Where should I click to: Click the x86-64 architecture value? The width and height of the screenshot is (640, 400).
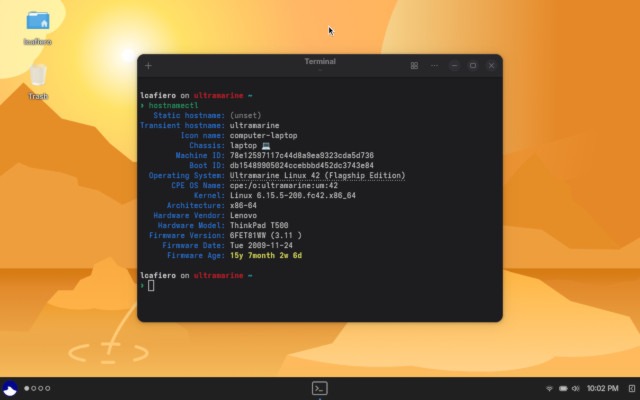pyautogui.click(x=243, y=205)
